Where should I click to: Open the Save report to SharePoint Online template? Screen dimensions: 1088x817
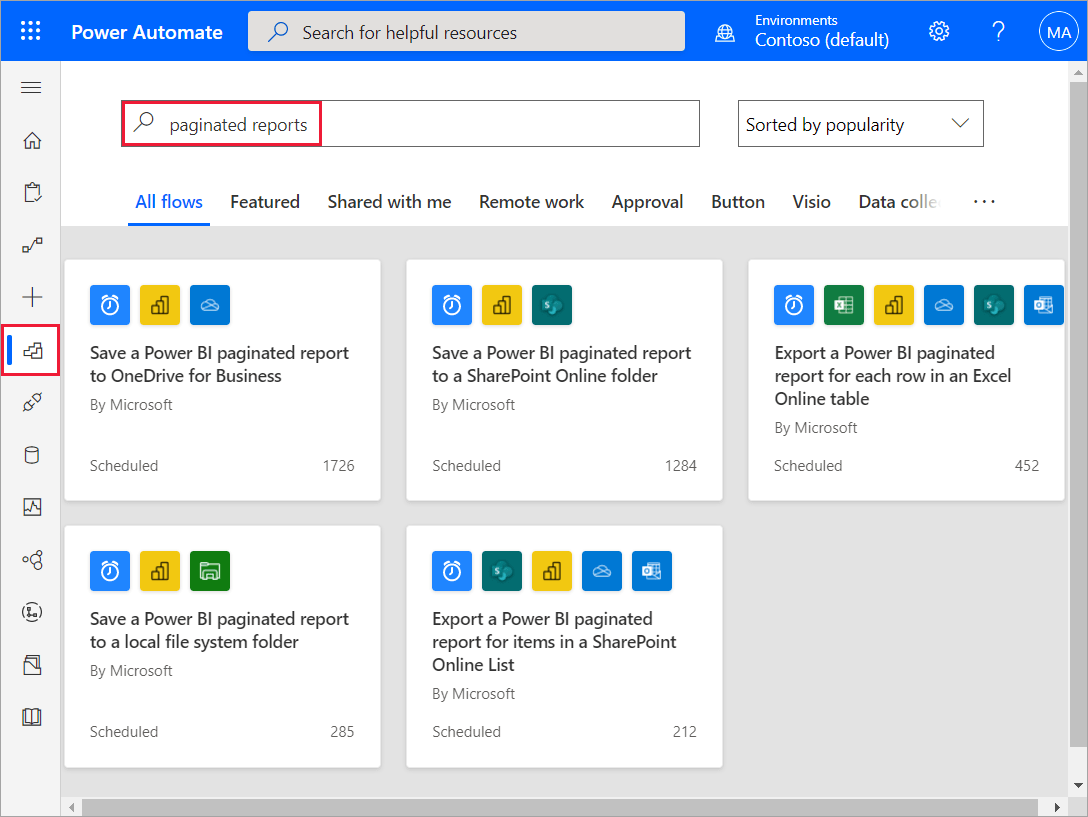(x=563, y=364)
